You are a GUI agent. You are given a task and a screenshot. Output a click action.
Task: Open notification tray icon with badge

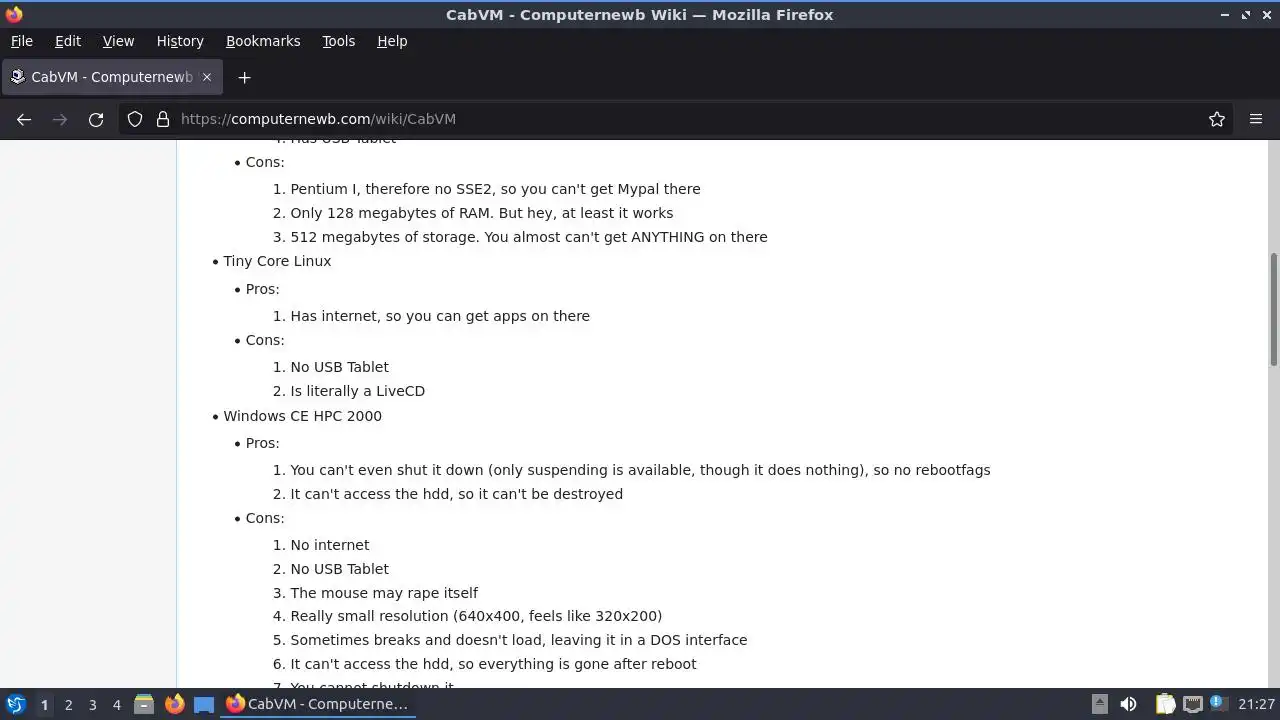tap(1217, 704)
